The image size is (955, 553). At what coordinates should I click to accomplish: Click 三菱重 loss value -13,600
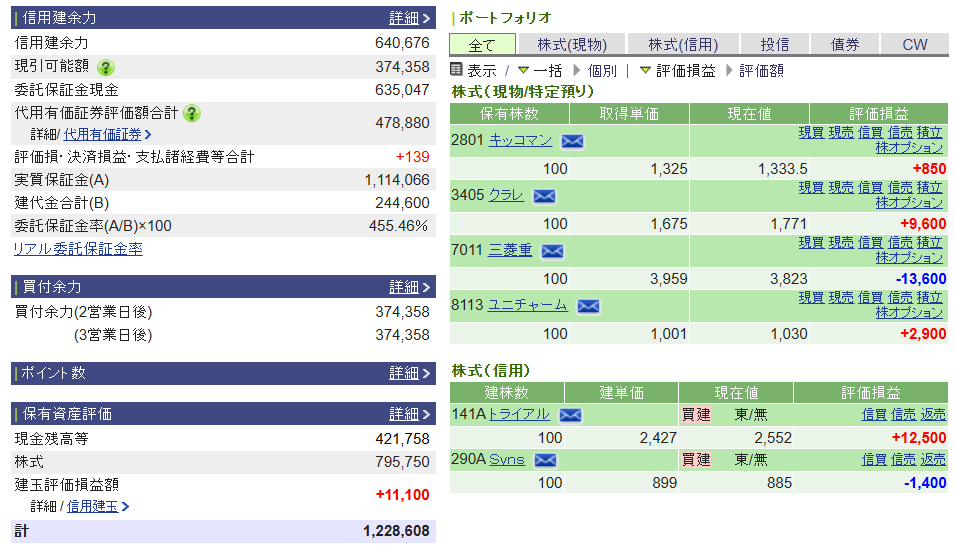(x=921, y=279)
